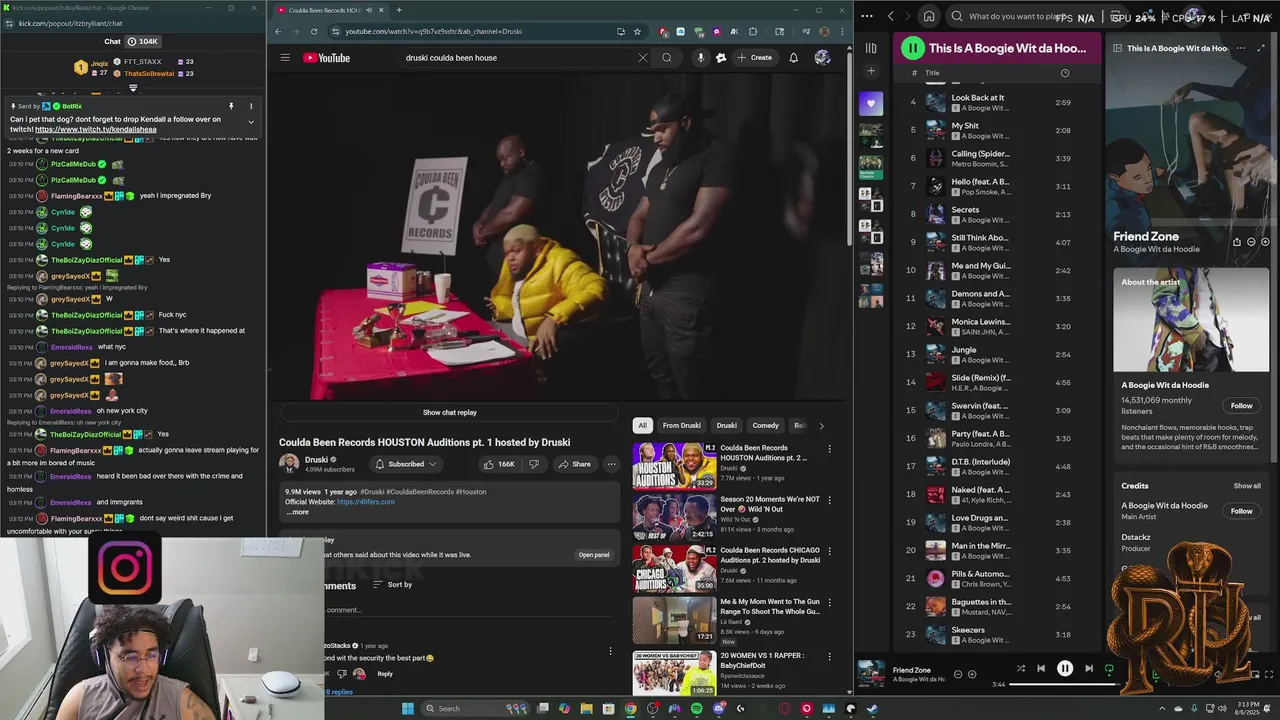Click Show all in Credits section
The height and width of the screenshot is (720, 1280).
pyautogui.click(x=1247, y=486)
